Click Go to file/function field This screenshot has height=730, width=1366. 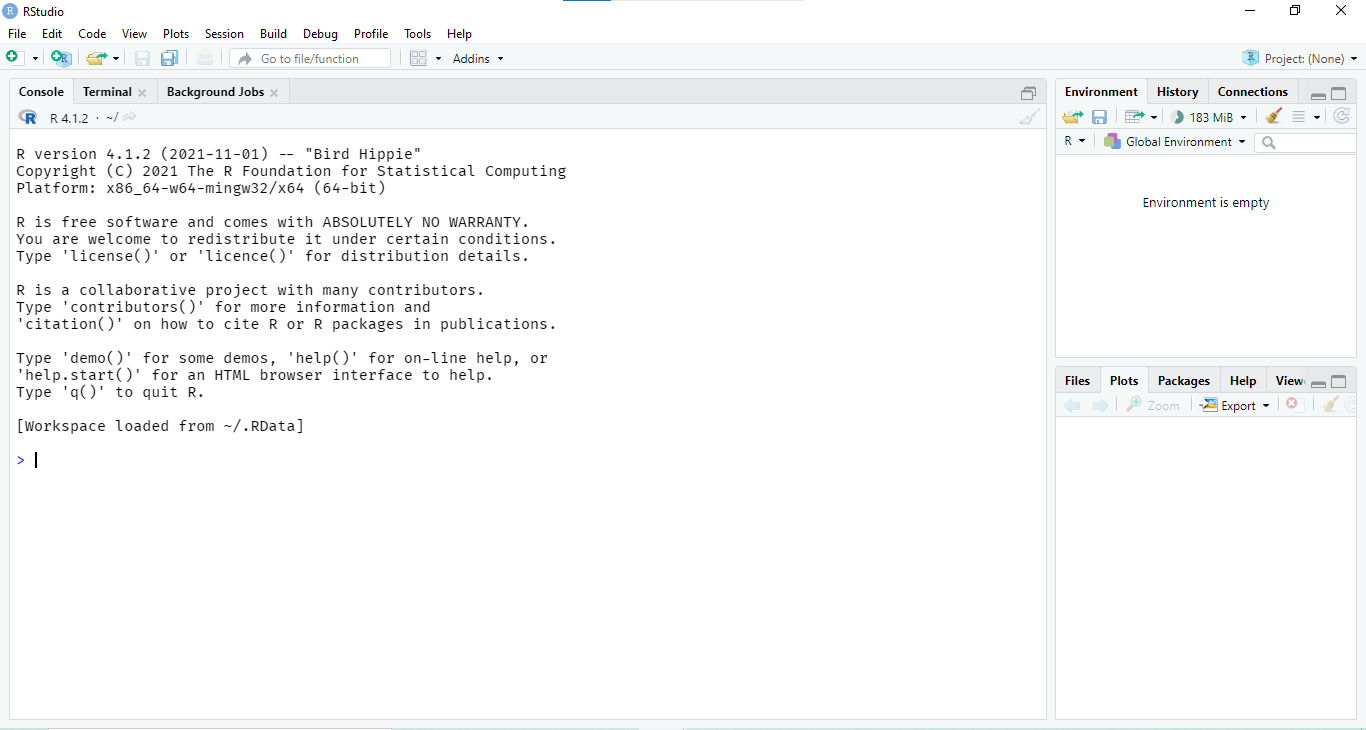click(x=310, y=58)
